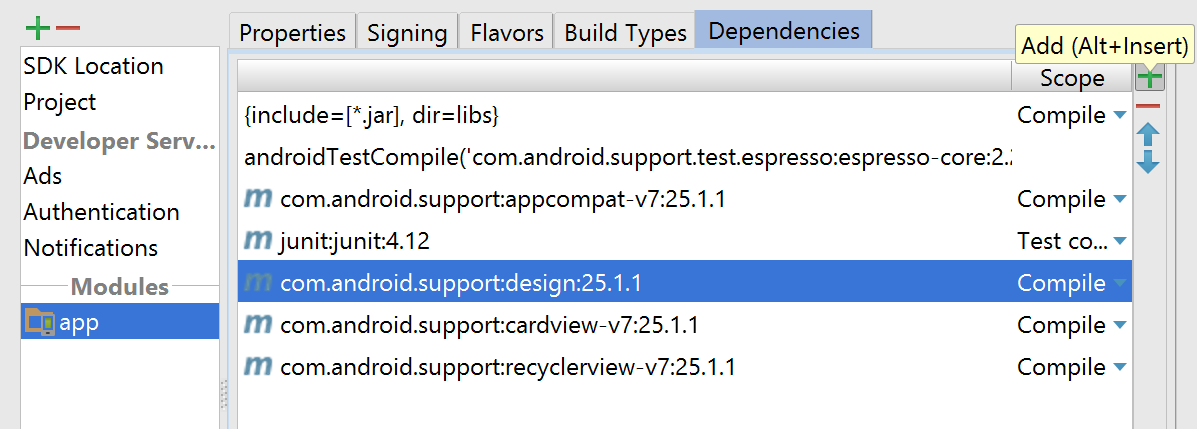
Task: Click green plus above SDK Location
Action: 37,29
